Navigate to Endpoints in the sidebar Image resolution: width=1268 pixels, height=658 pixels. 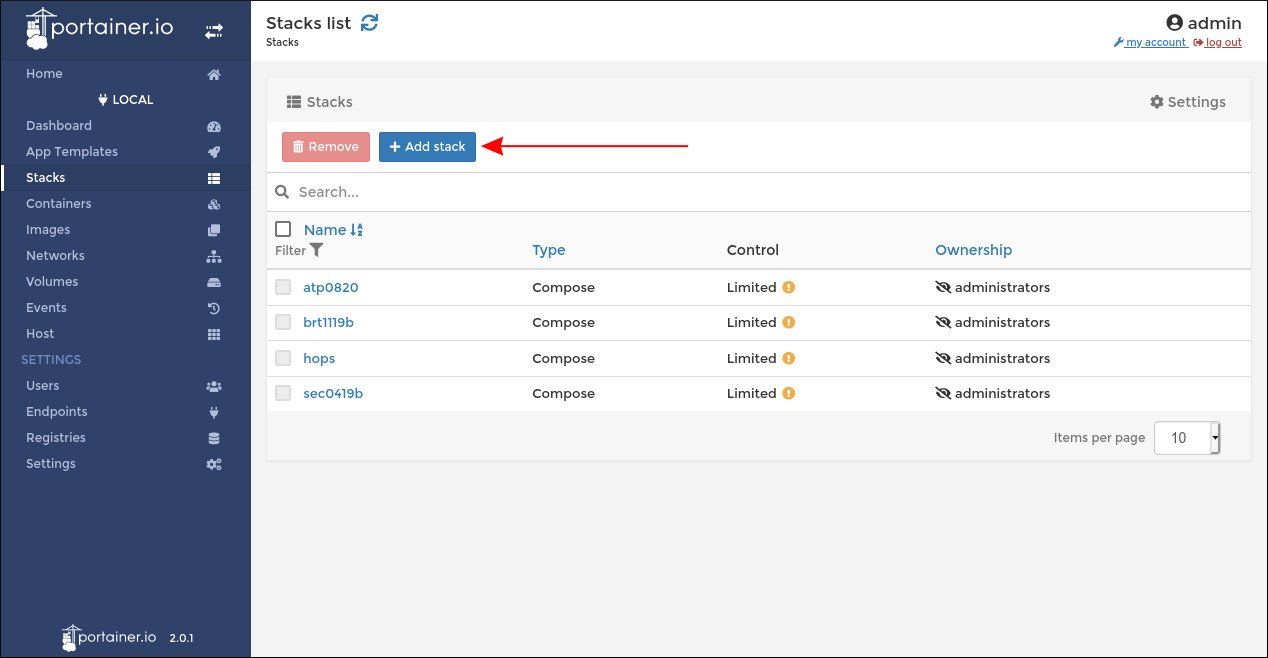click(x=56, y=411)
